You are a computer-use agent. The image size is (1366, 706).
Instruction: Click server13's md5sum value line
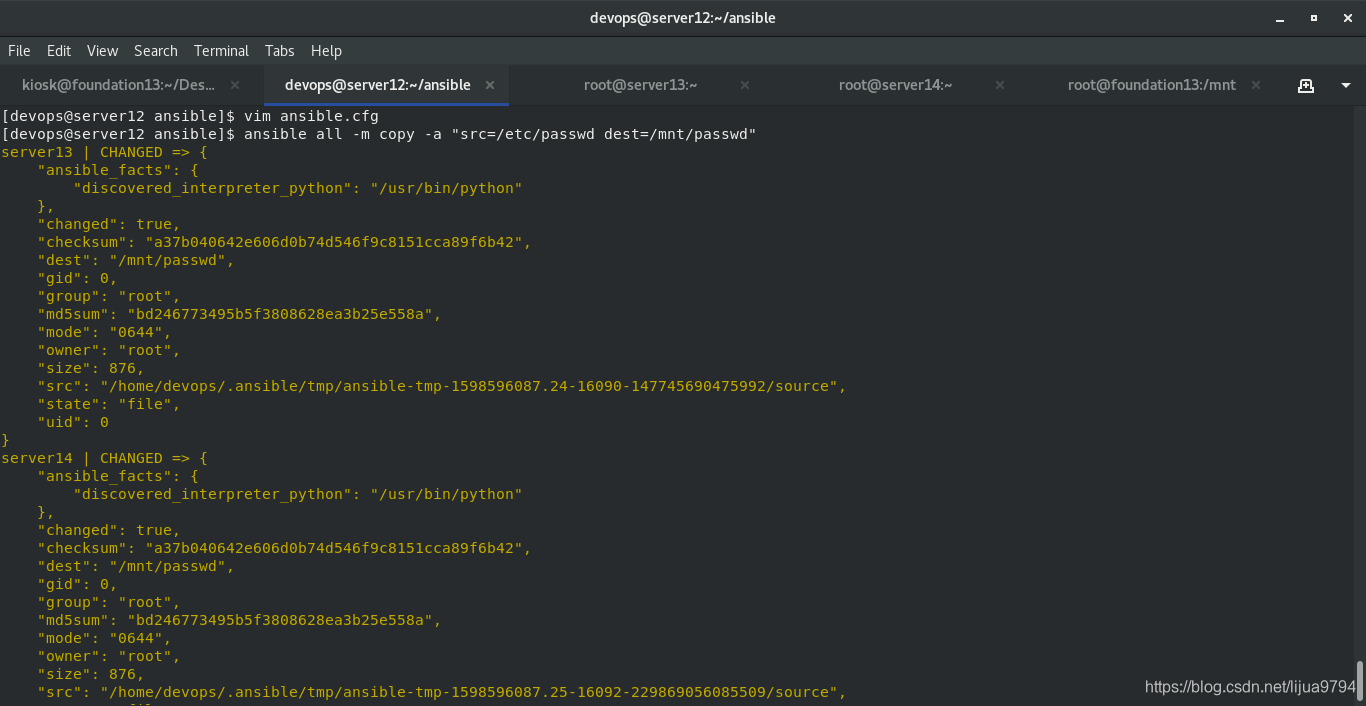point(239,314)
